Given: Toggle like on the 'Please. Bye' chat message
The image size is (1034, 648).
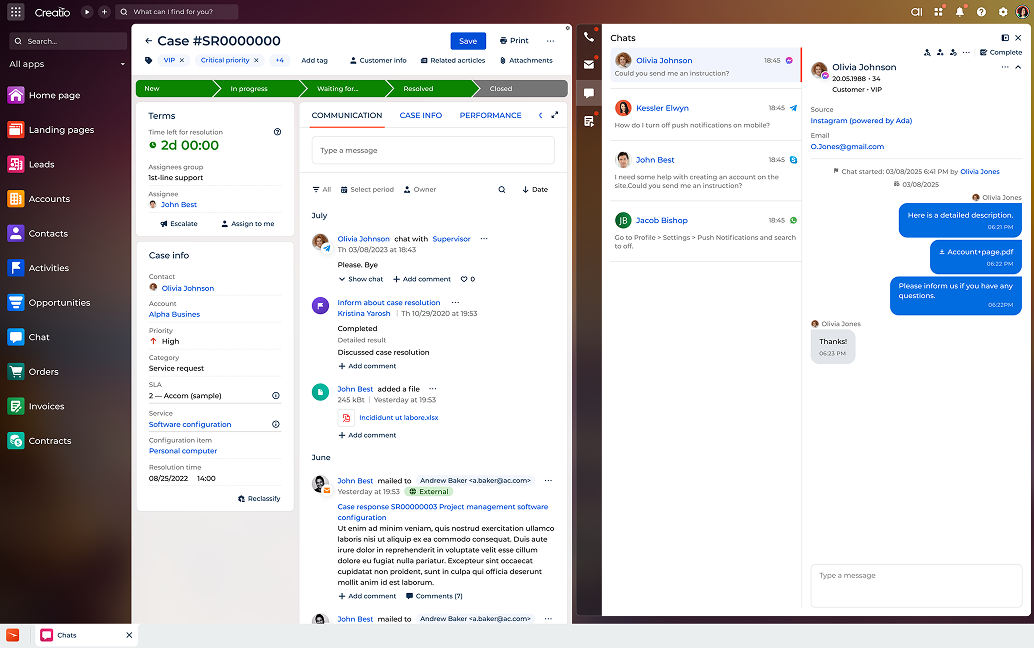Looking at the screenshot, I should click(x=466, y=279).
